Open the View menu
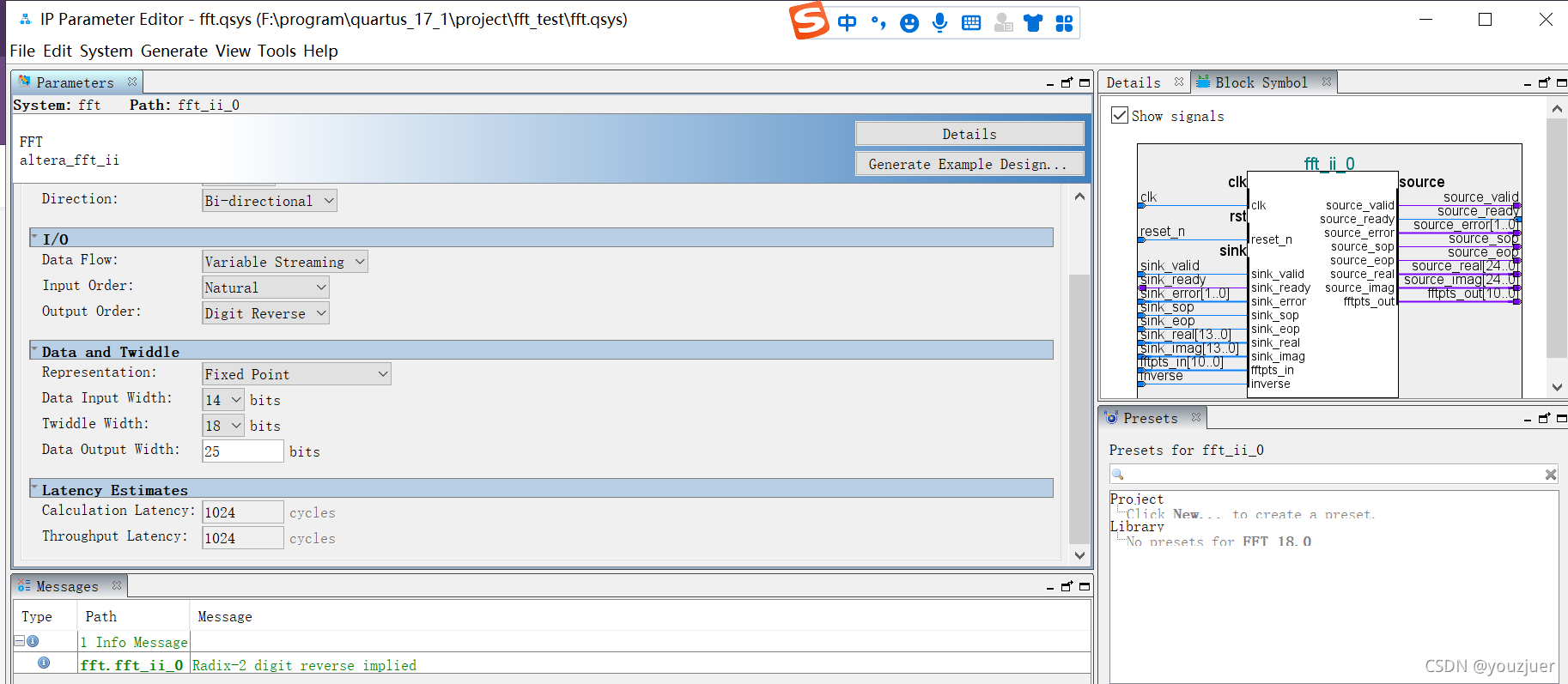 233,51
